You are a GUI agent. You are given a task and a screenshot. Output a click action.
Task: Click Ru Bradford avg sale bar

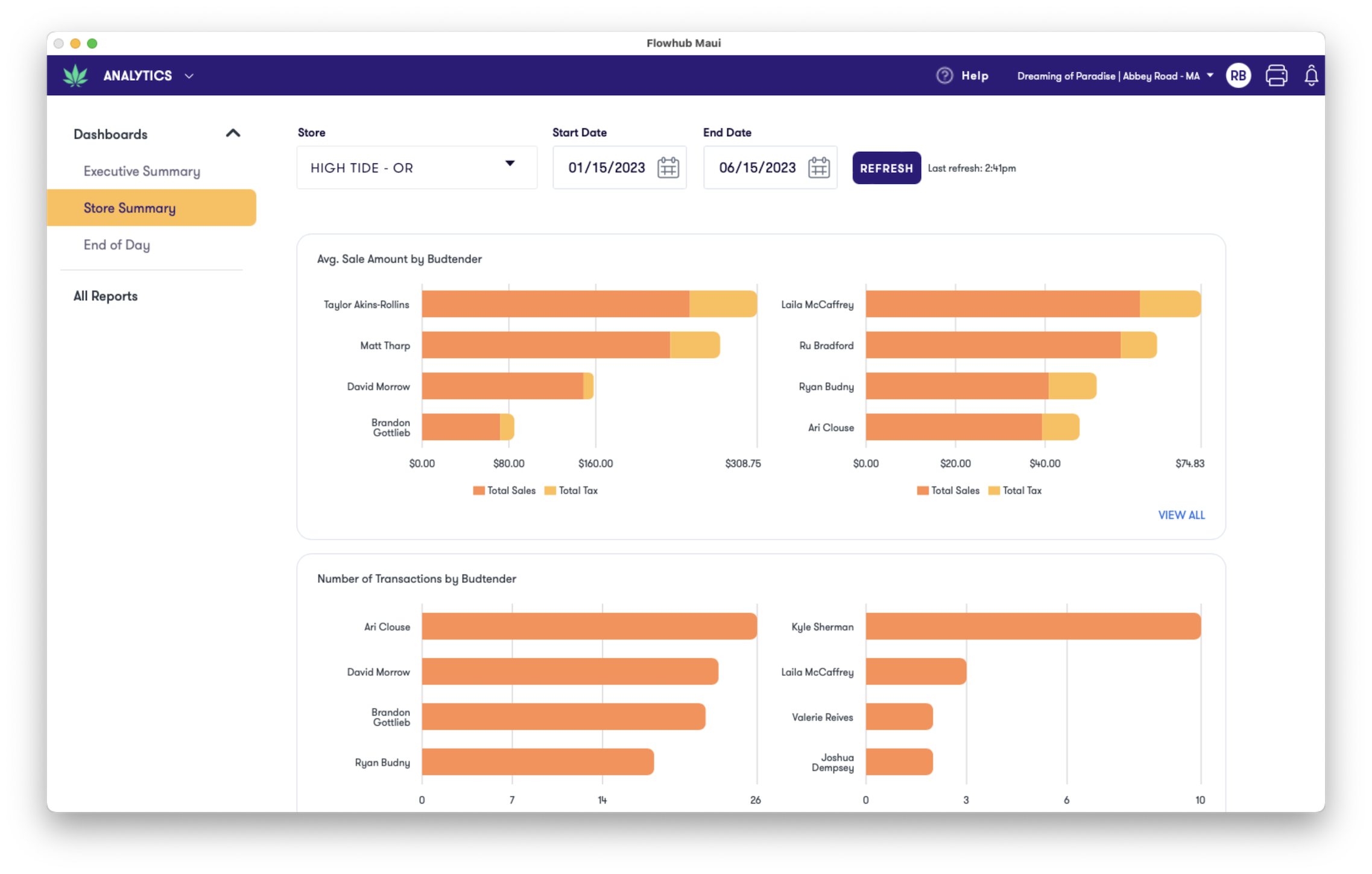click(1011, 345)
